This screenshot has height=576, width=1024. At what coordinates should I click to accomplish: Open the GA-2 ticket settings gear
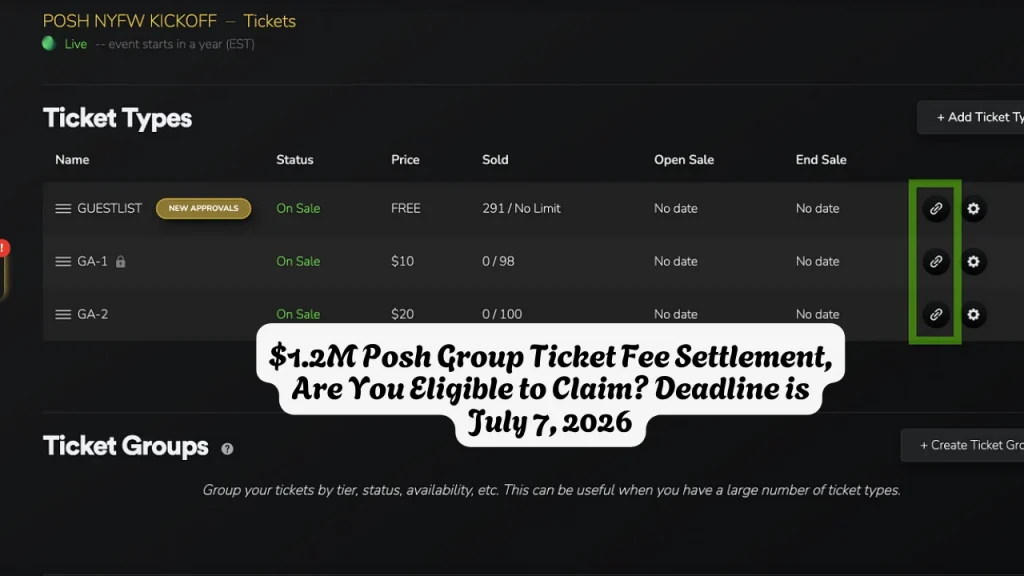pos(974,314)
